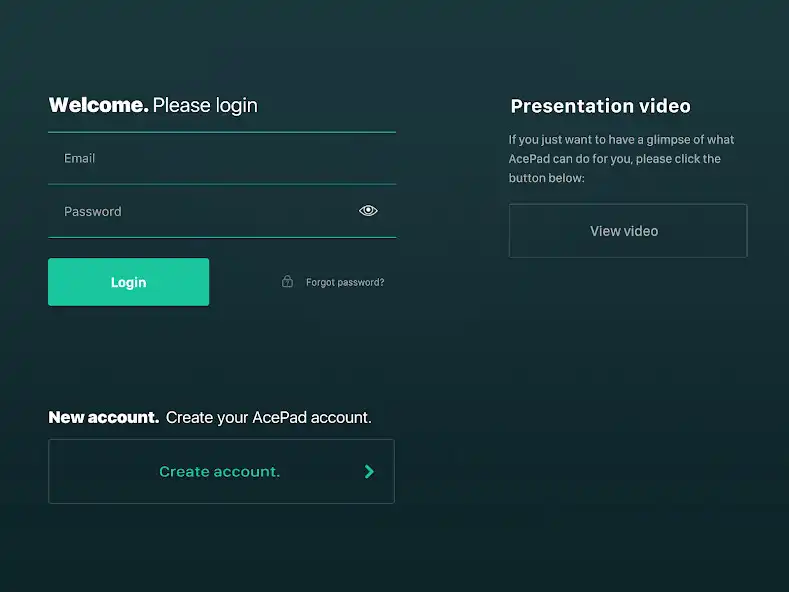Open the Forgot password? link
The image size is (789, 592).
345,282
